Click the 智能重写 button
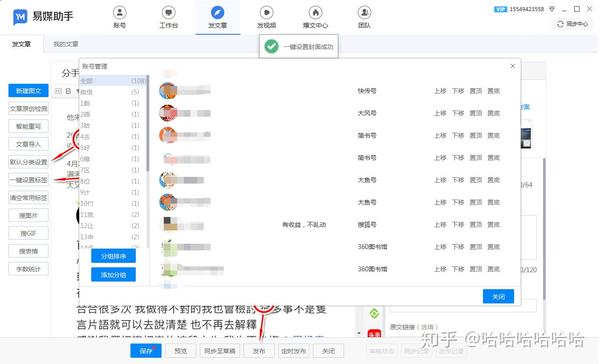The height and width of the screenshot is (364, 600). (x=28, y=126)
